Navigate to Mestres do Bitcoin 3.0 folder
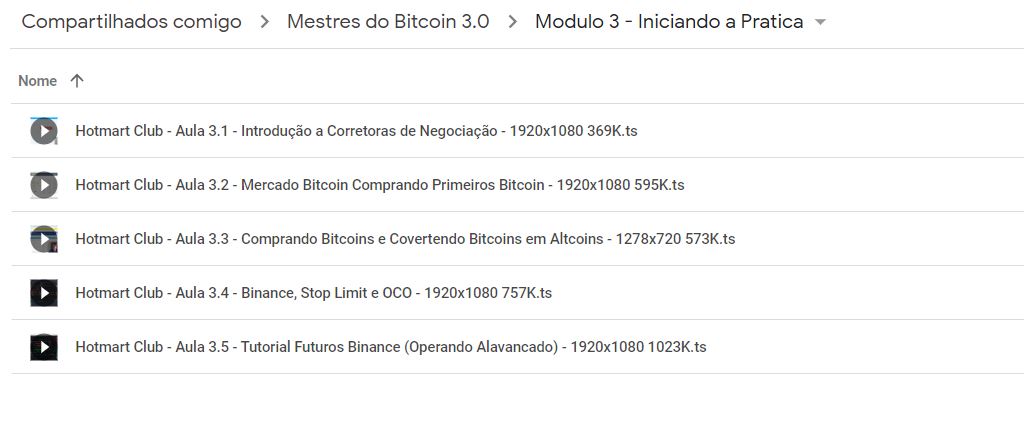Screen dimensions: 1024x424 (388, 22)
